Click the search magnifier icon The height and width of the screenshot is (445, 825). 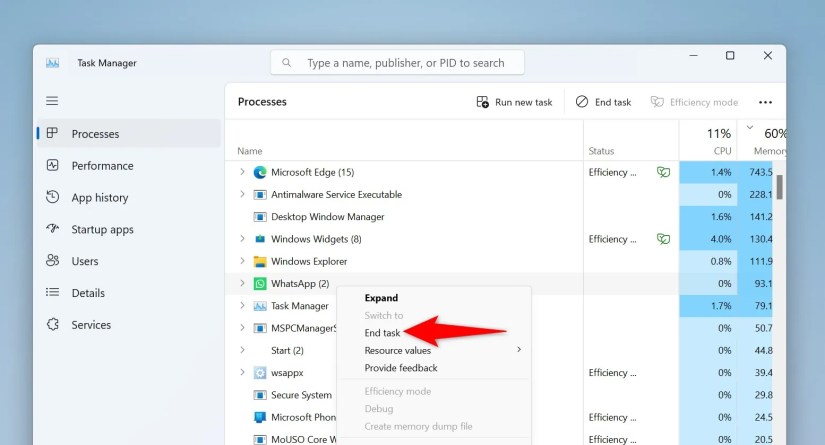tap(287, 63)
